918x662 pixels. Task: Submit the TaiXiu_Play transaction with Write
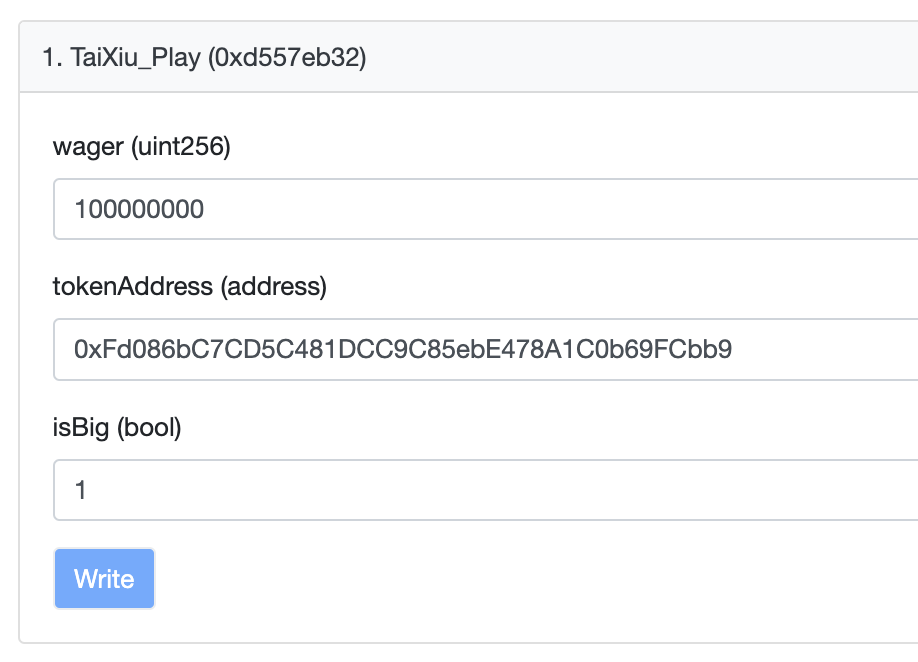coord(104,579)
